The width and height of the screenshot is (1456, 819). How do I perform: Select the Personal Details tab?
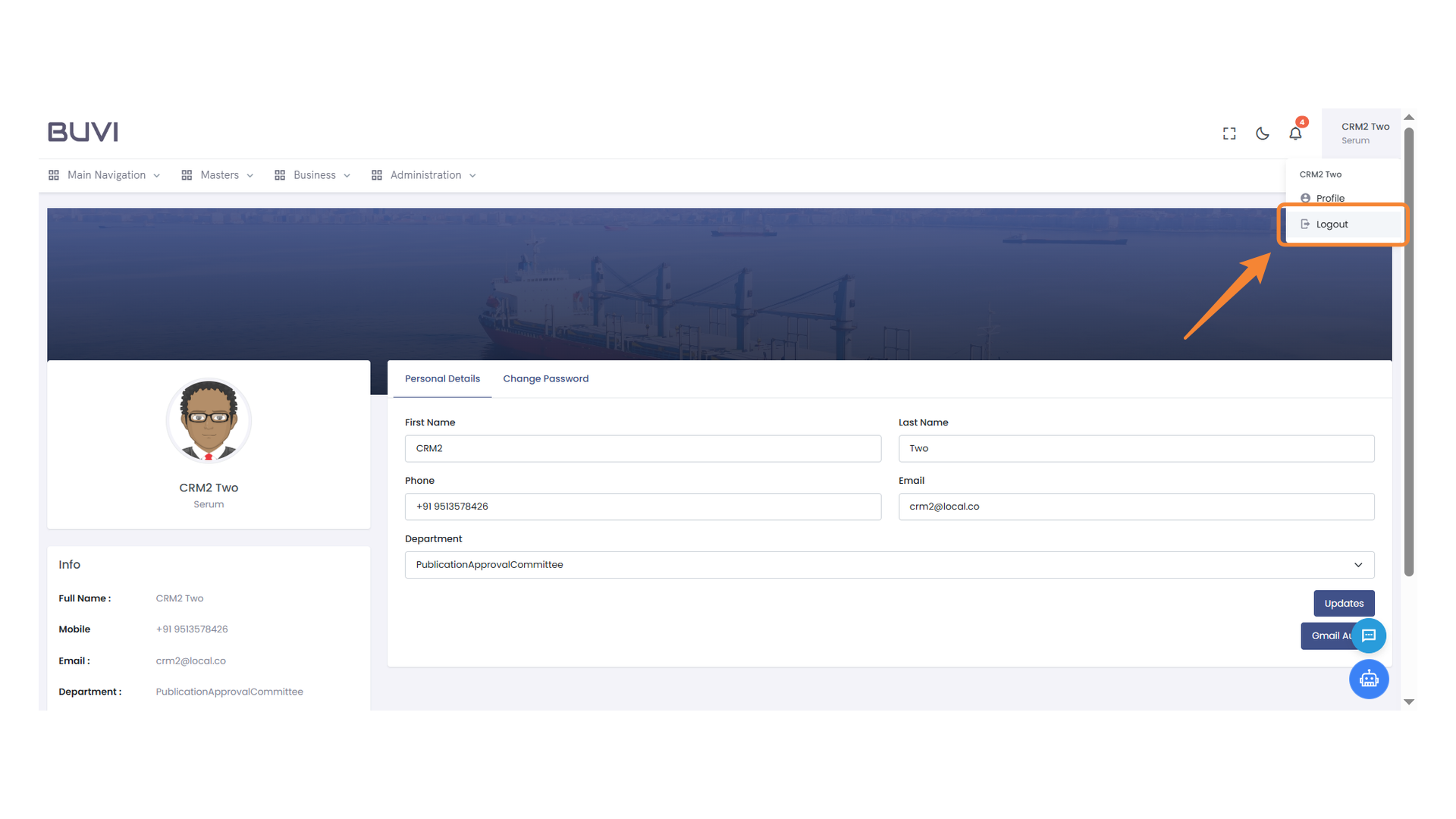(x=442, y=378)
